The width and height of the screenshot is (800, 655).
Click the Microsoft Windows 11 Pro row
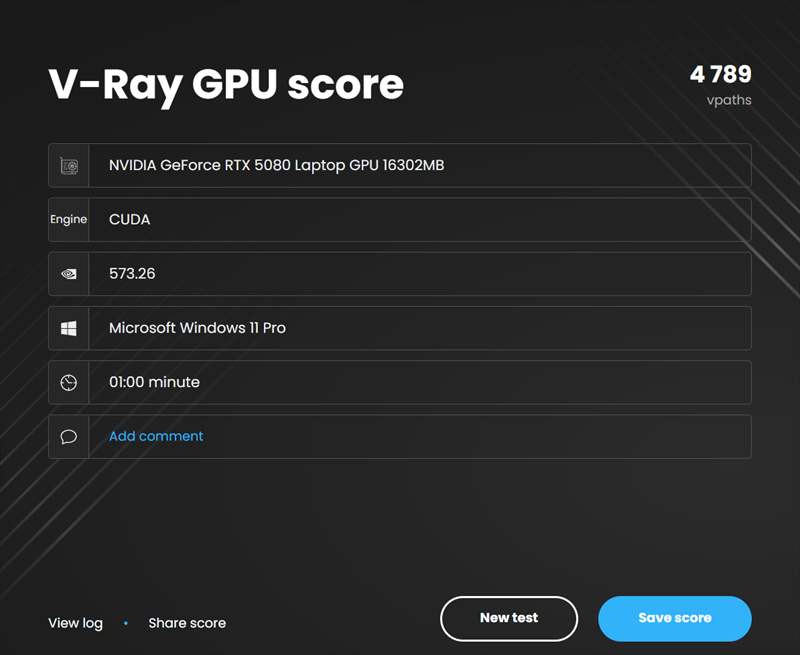tap(420, 328)
